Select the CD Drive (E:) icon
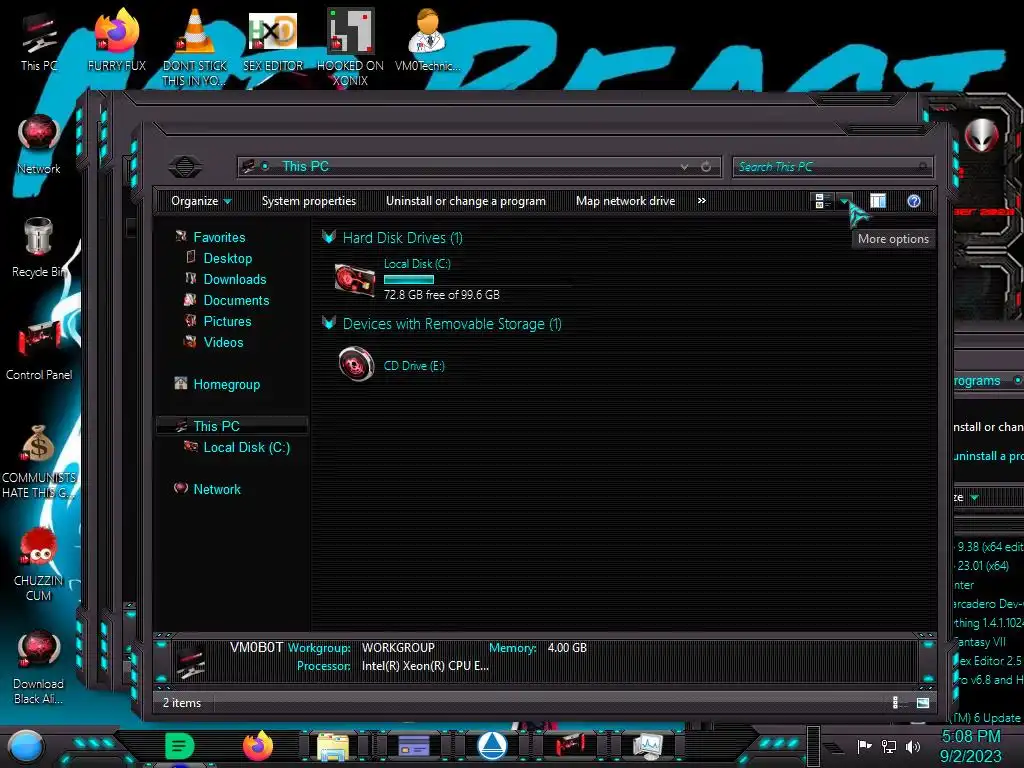 pyautogui.click(x=356, y=364)
